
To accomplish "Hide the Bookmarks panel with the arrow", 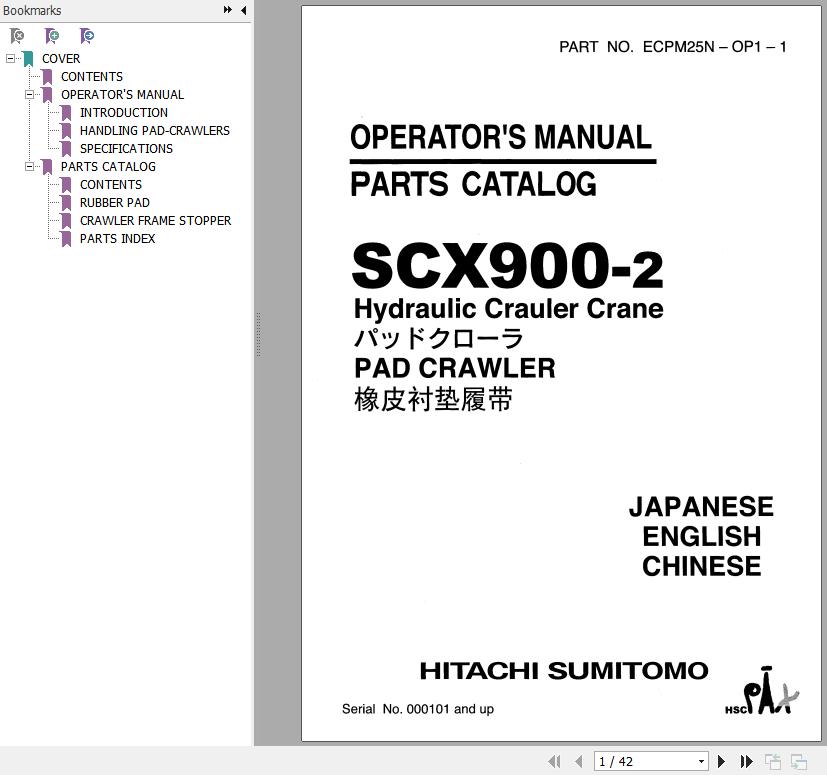I will coord(244,10).
